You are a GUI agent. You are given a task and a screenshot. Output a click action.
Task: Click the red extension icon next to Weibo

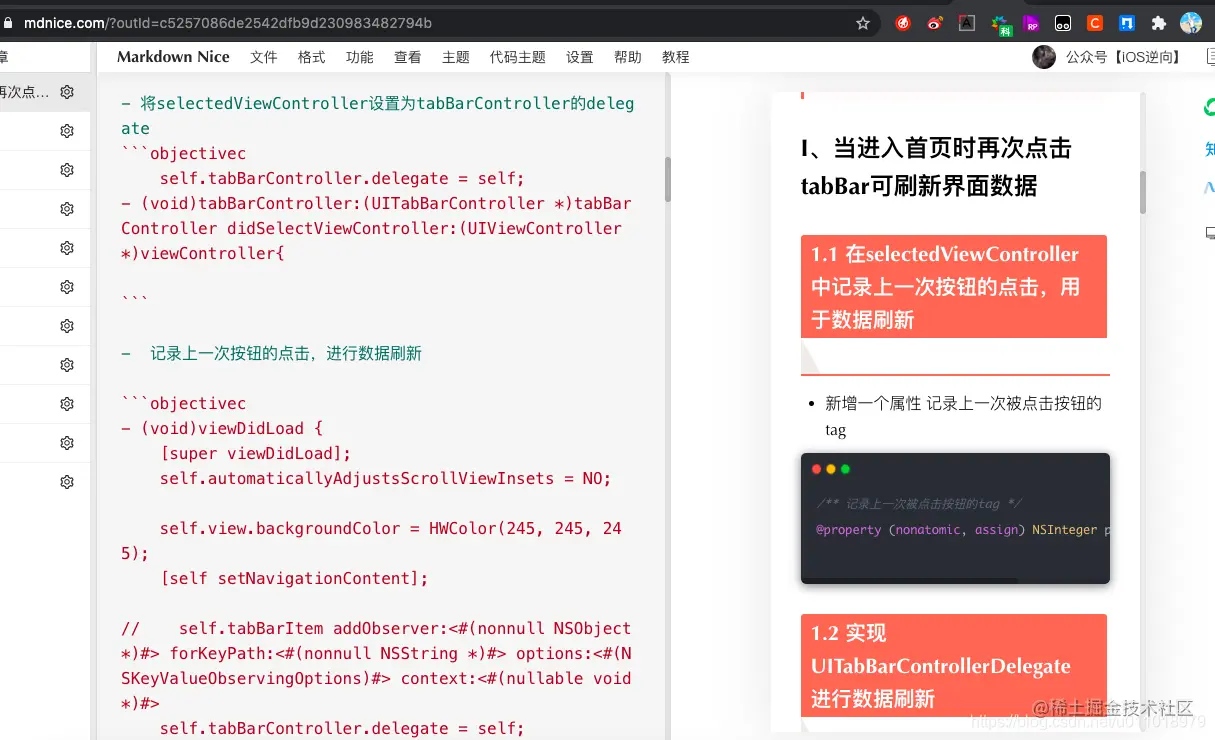903,22
